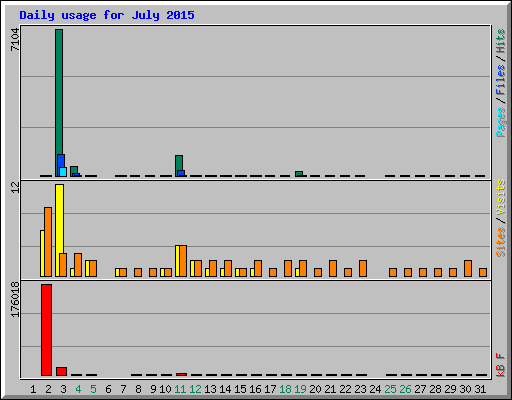Click green weekend day label 26
Screen dimensions: 512x400
pyautogui.click(x=405, y=389)
